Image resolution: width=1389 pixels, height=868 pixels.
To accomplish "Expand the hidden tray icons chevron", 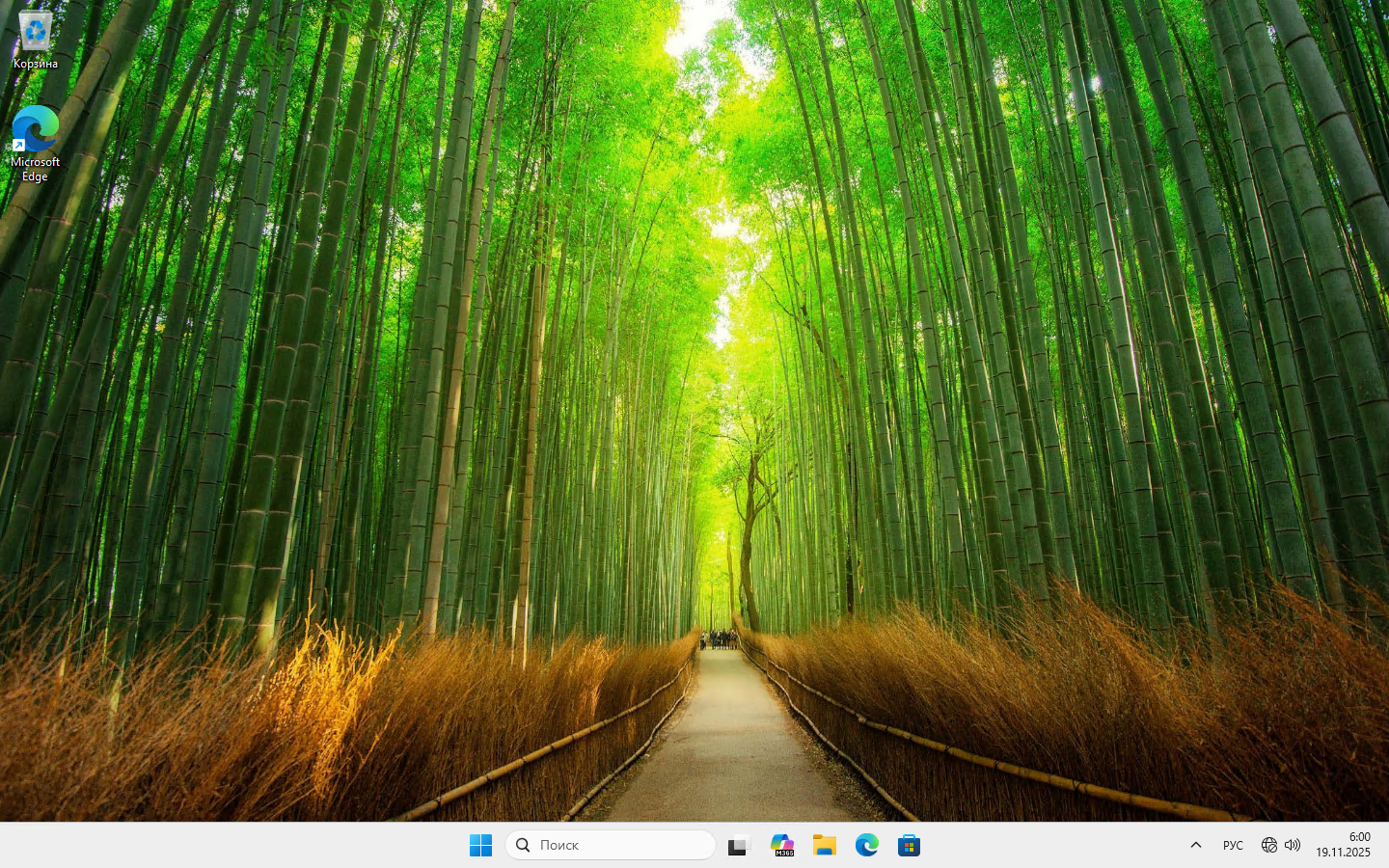I will pyautogui.click(x=1196, y=845).
